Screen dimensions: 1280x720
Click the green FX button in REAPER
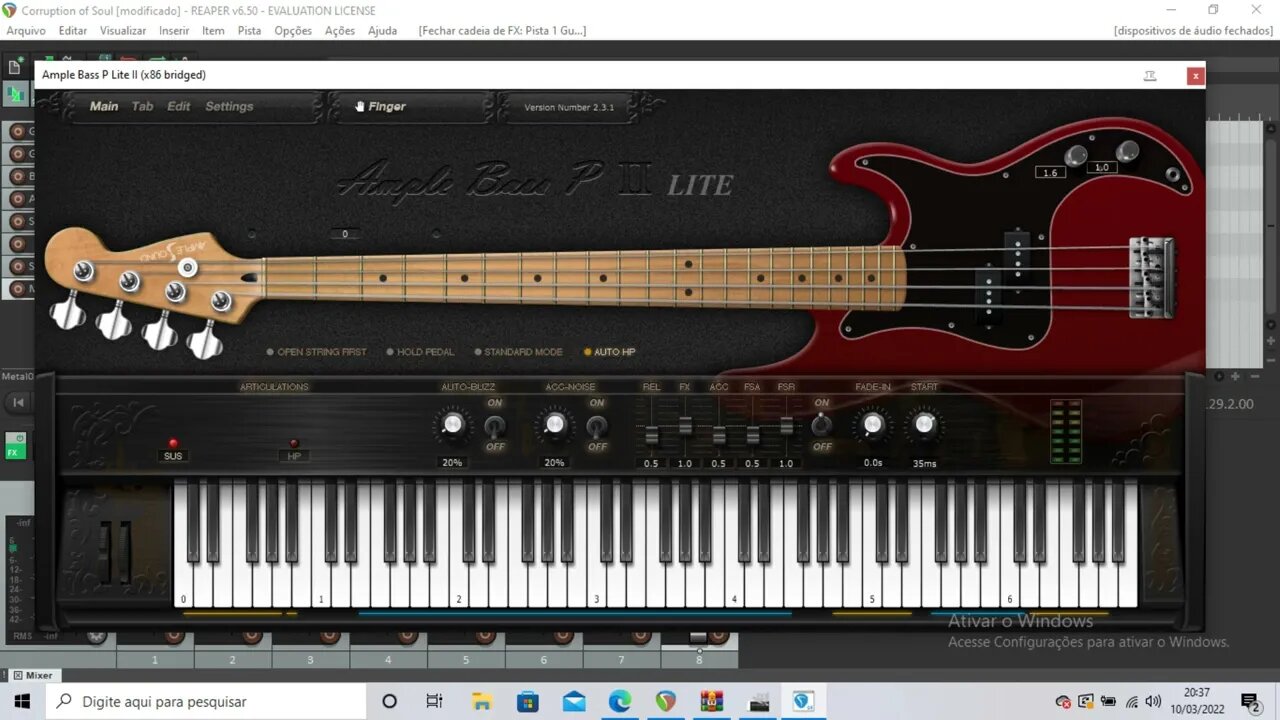click(x=15, y=446)
